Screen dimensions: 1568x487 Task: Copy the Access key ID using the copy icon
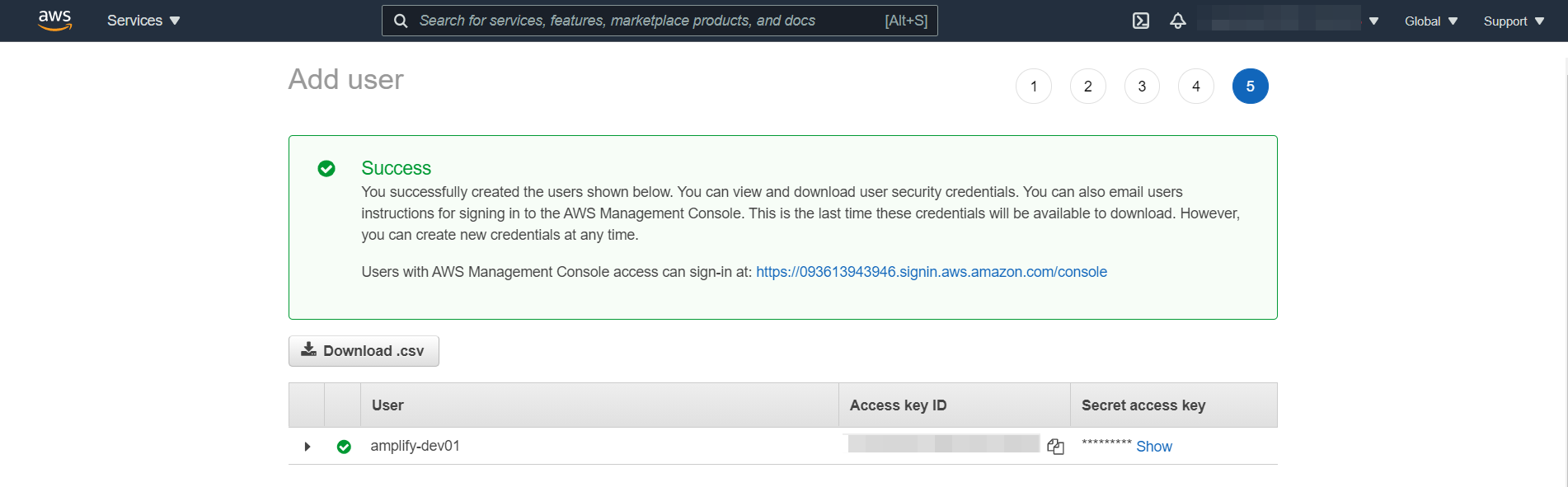(1055, 445)
